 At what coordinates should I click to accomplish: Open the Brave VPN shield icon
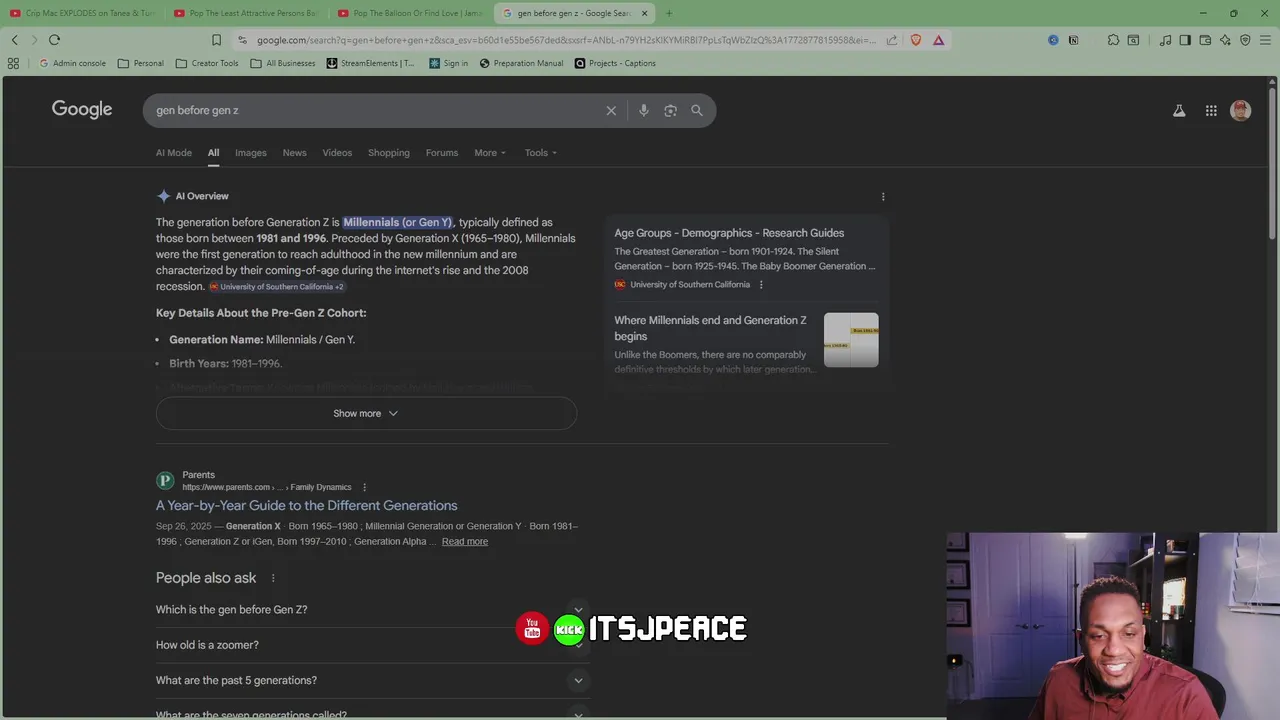(1245, 40)
